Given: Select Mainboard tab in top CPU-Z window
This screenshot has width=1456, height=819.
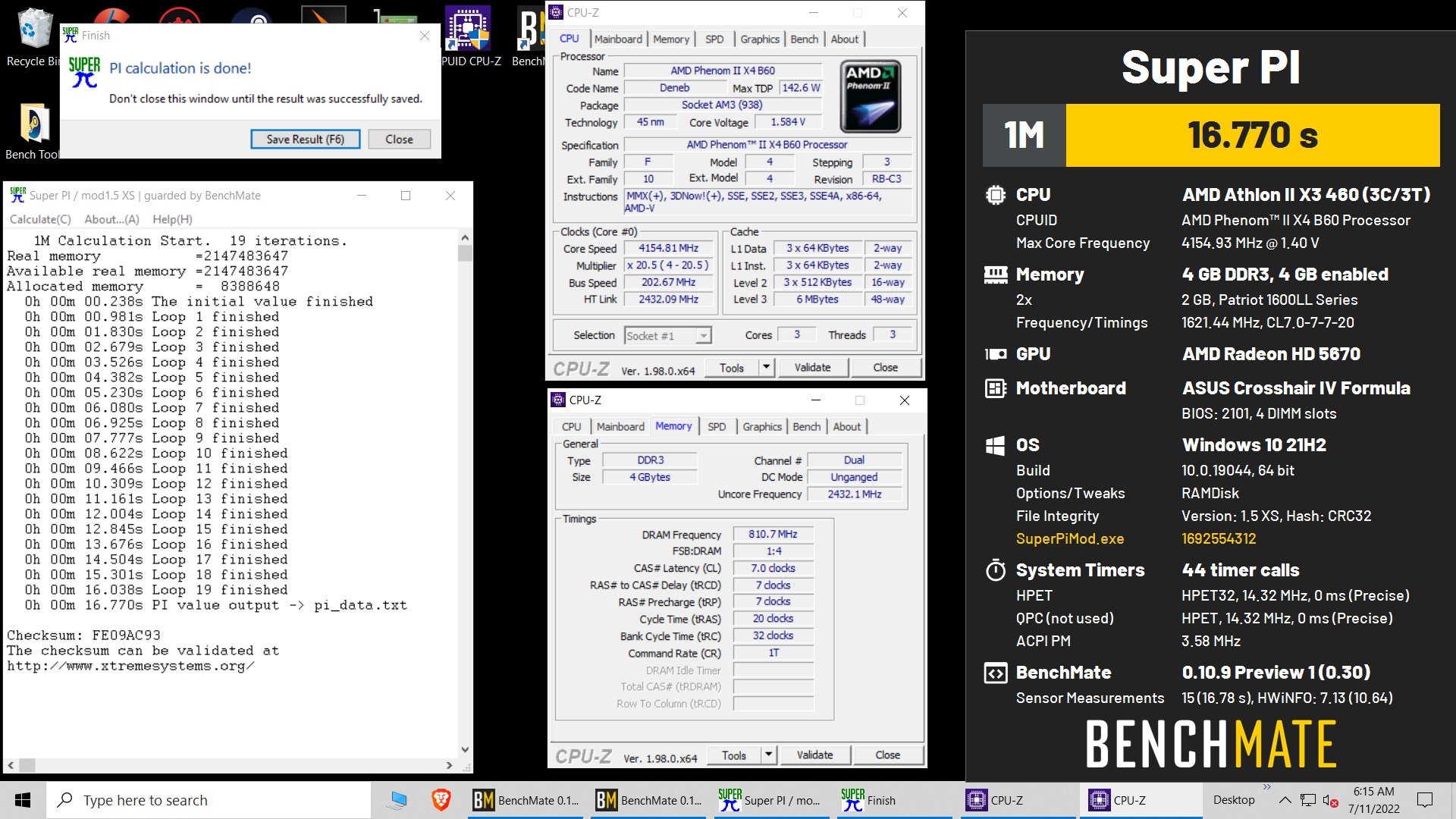Looking at the screenshot, I should pos(618,39).
